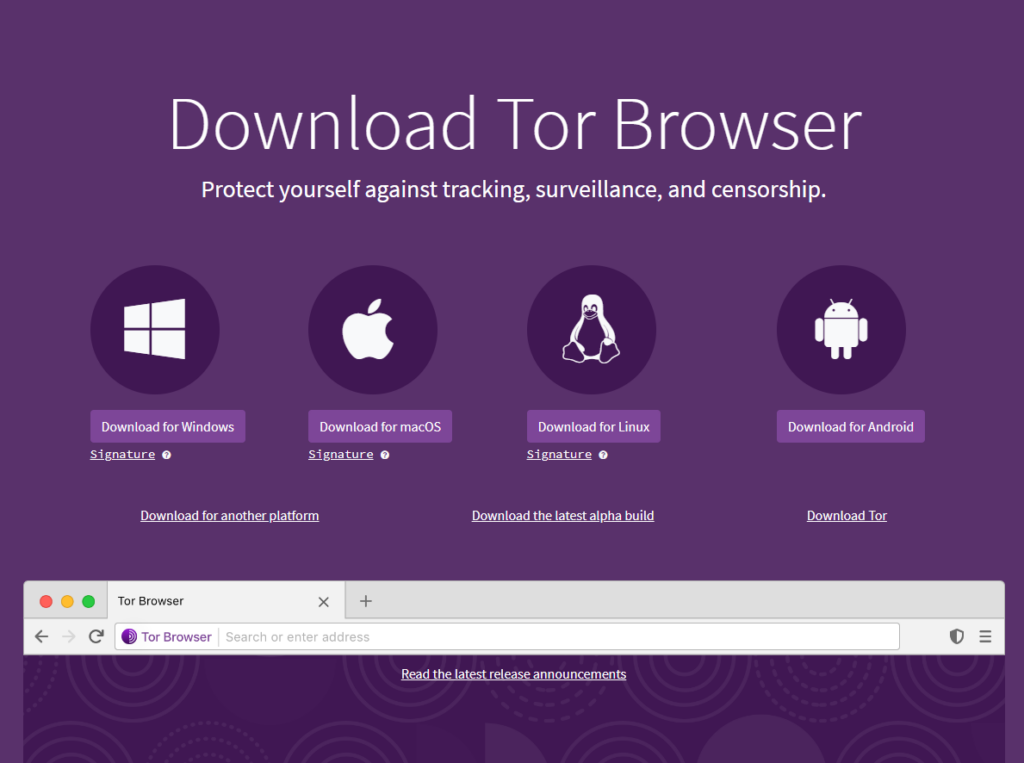Click the reload icon in mock browser
The height and width of the screenshot is (763, 1024).
(96, 636)
